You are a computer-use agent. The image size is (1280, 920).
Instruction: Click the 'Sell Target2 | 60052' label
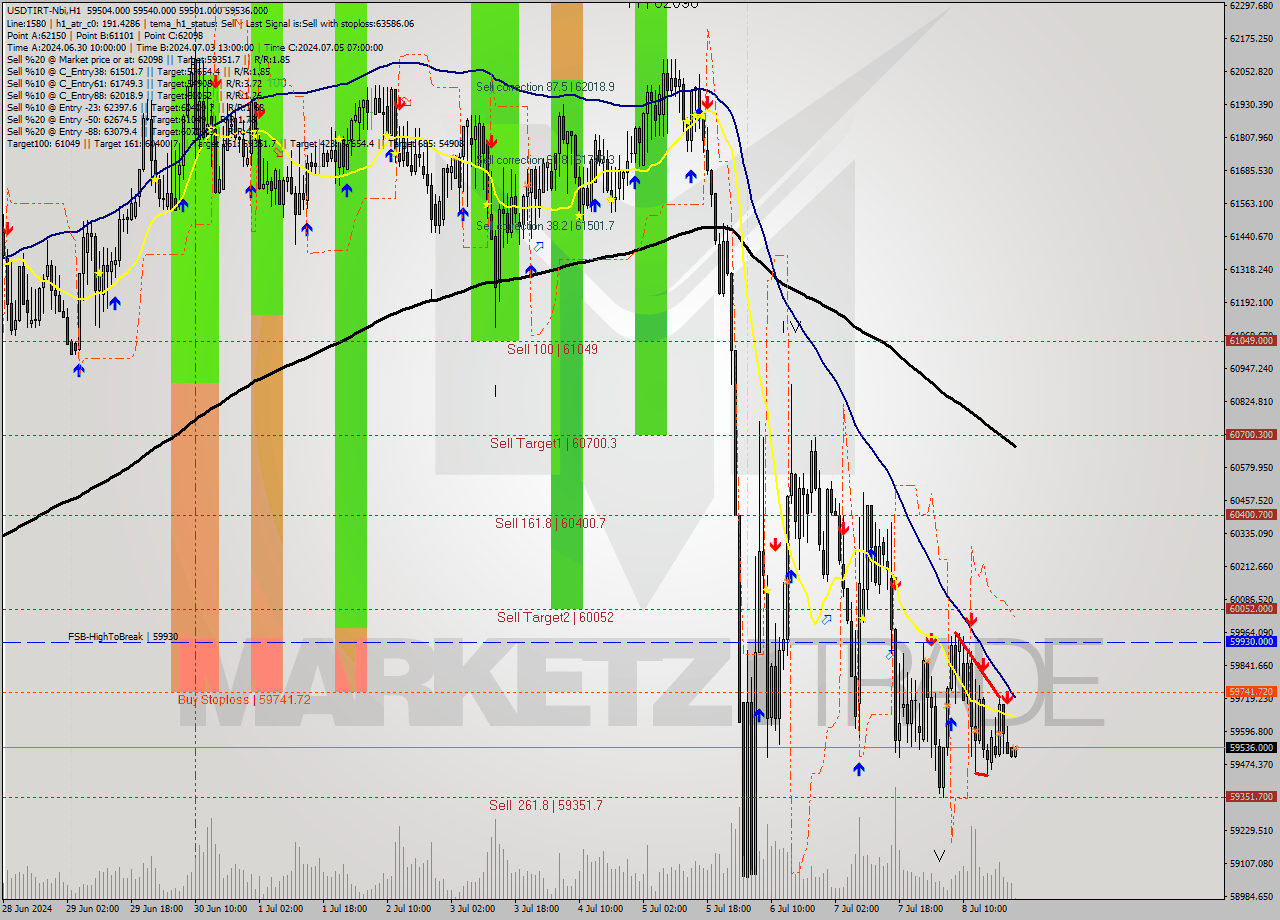(x=555, y=617)
